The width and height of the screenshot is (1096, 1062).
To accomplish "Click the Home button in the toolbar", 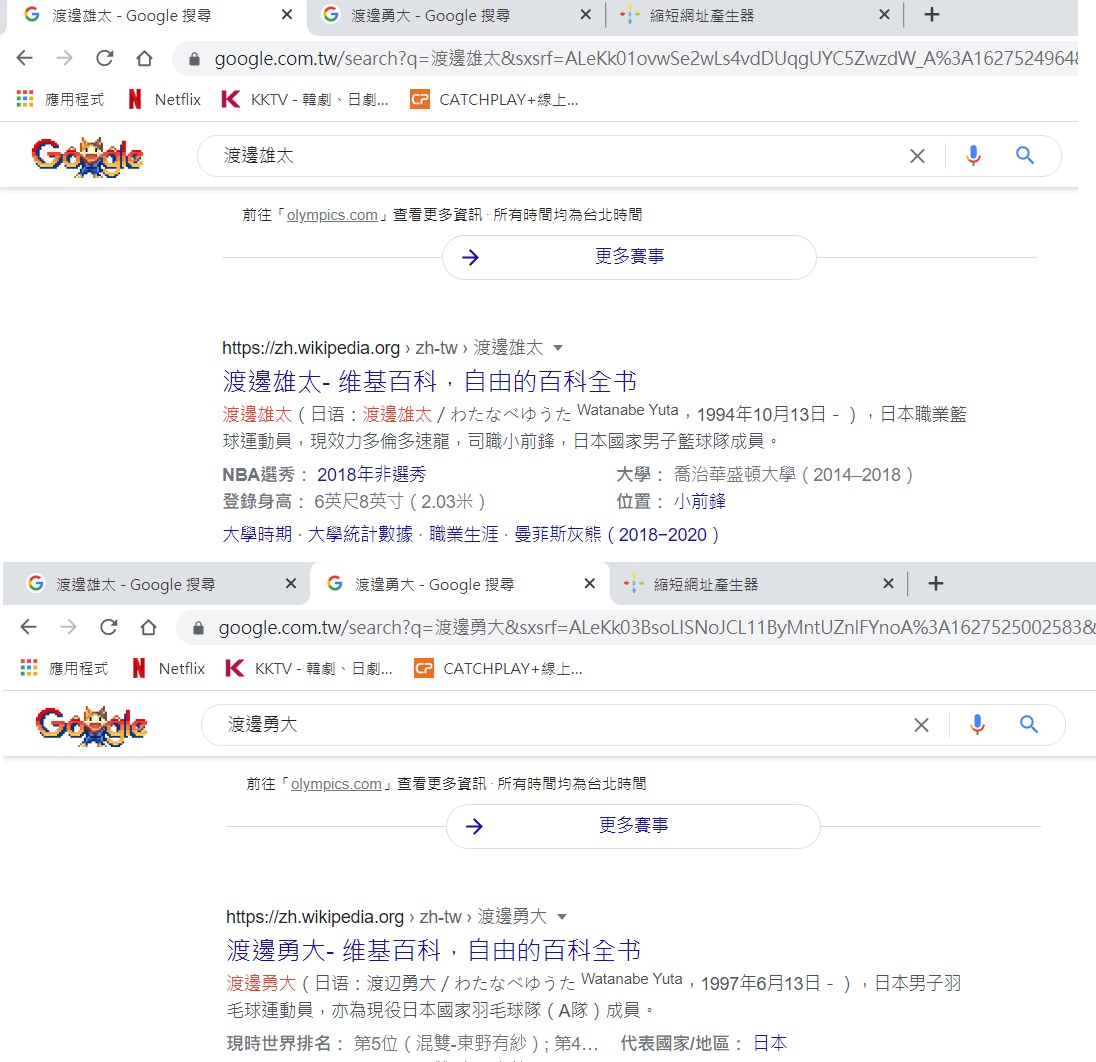I will point(144,58).
